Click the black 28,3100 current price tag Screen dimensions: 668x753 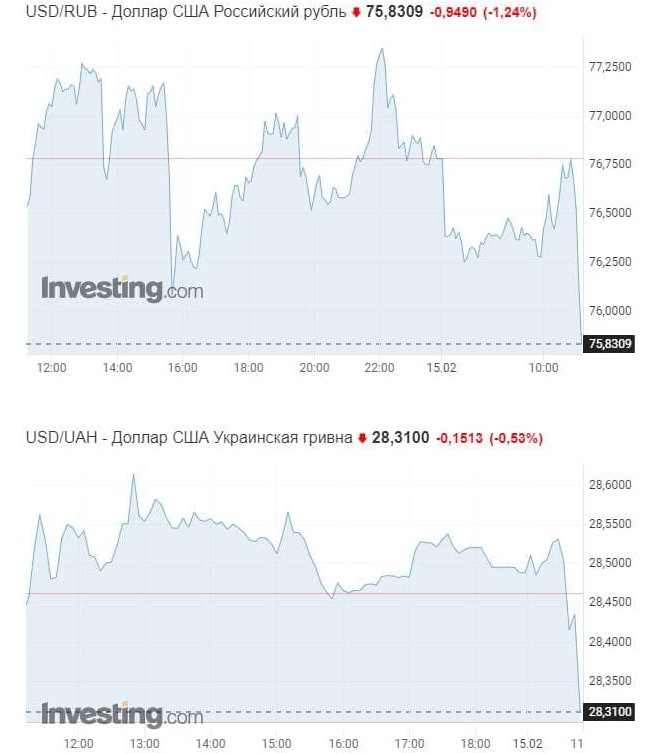[x=610, y=712]
